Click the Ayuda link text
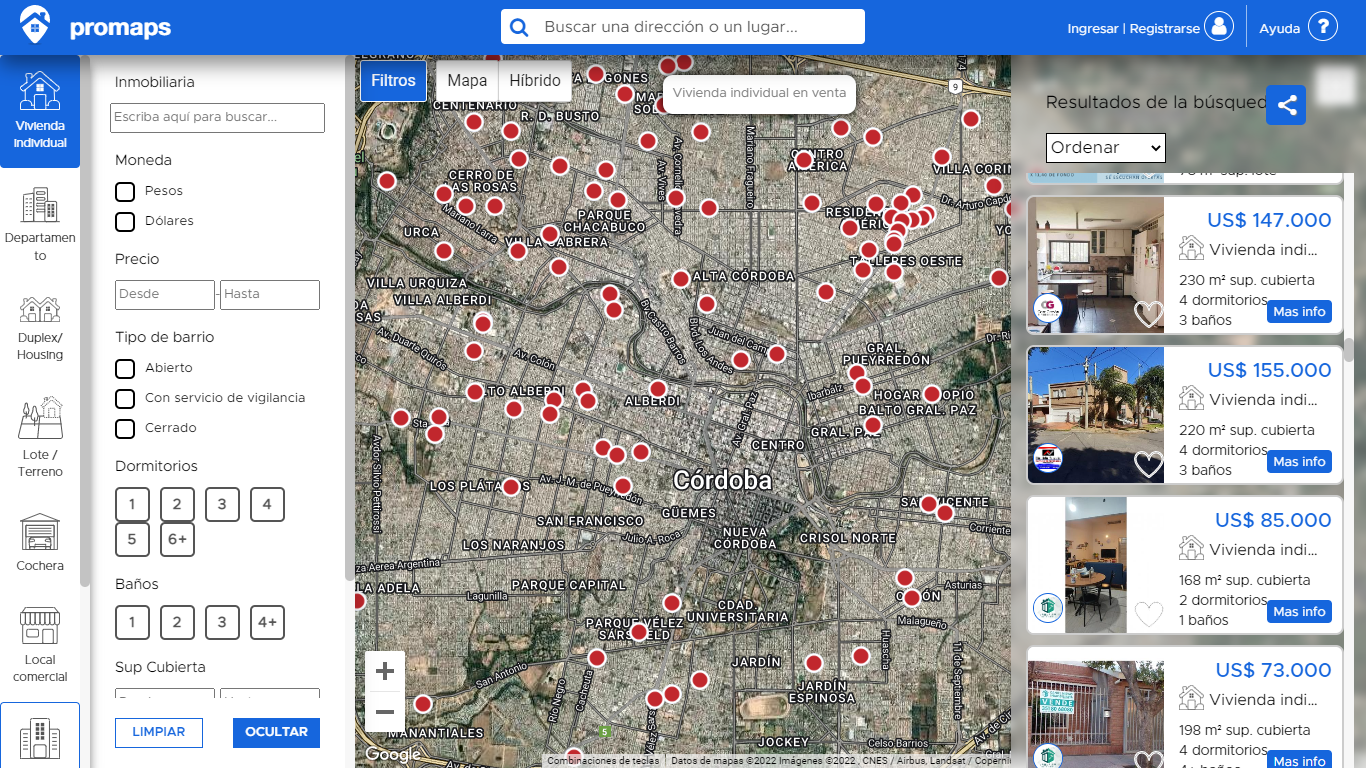Viewport: 1366px width, 768px height. click(1279, 29)
